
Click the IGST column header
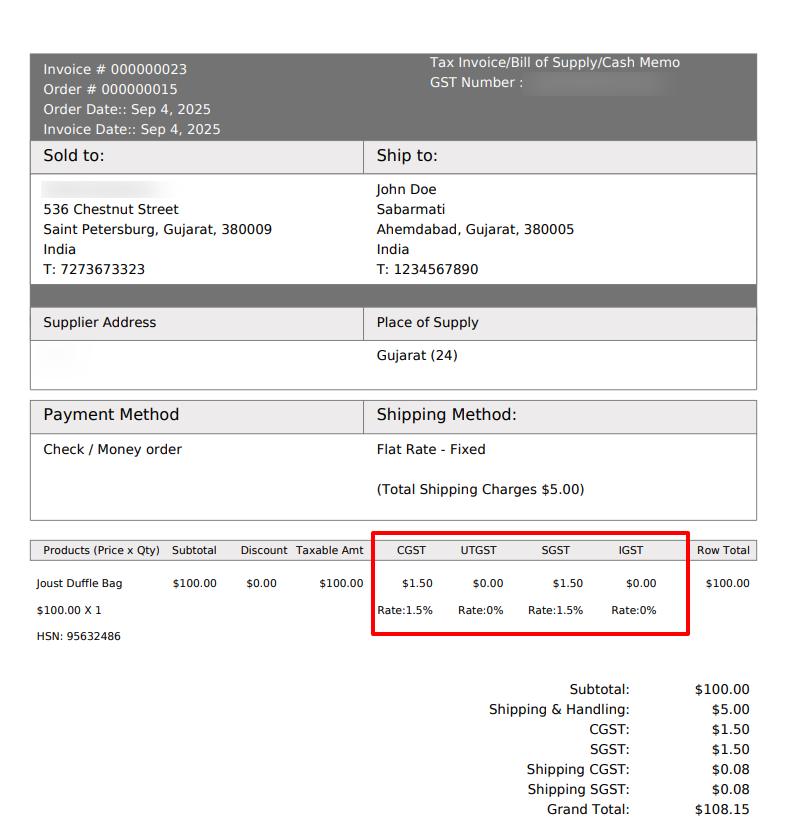(631, 551)
